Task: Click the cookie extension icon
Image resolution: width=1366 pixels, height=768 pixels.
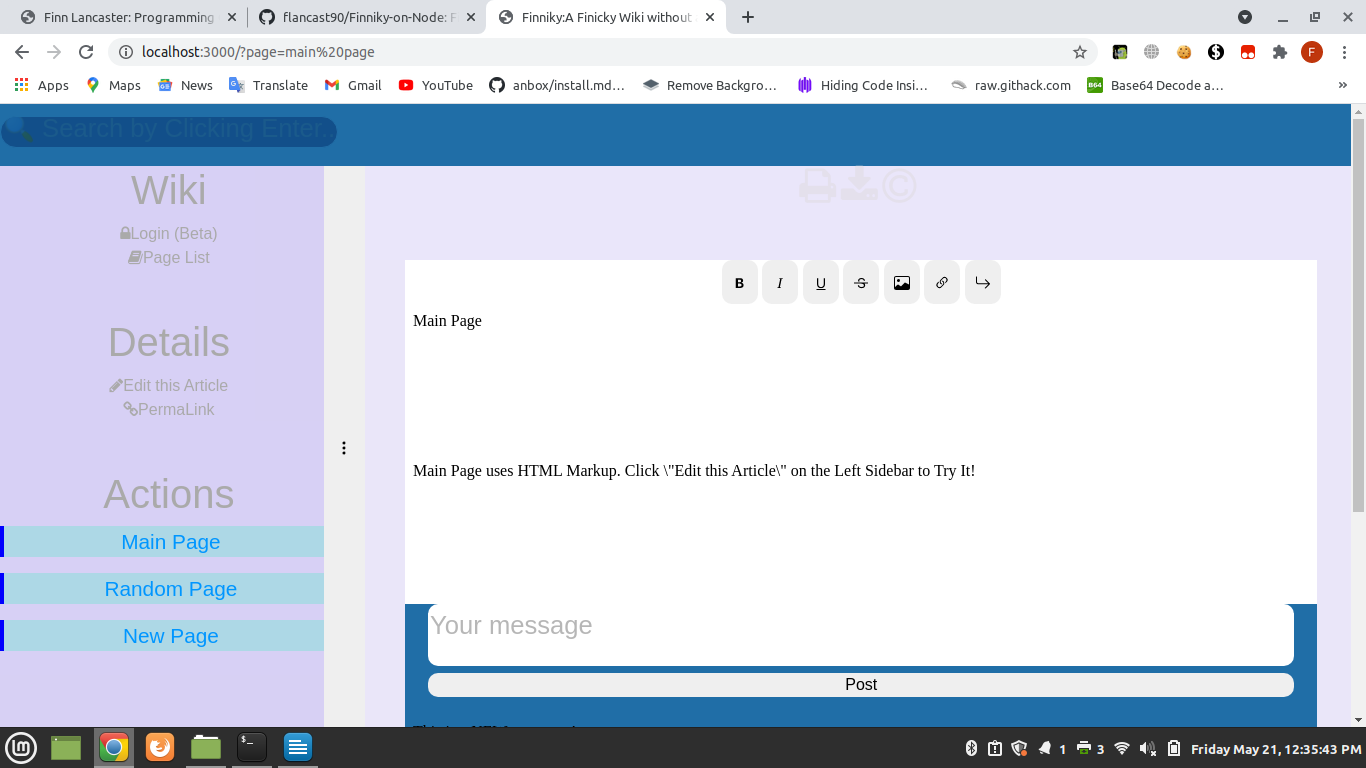Action: [1184, 52]
